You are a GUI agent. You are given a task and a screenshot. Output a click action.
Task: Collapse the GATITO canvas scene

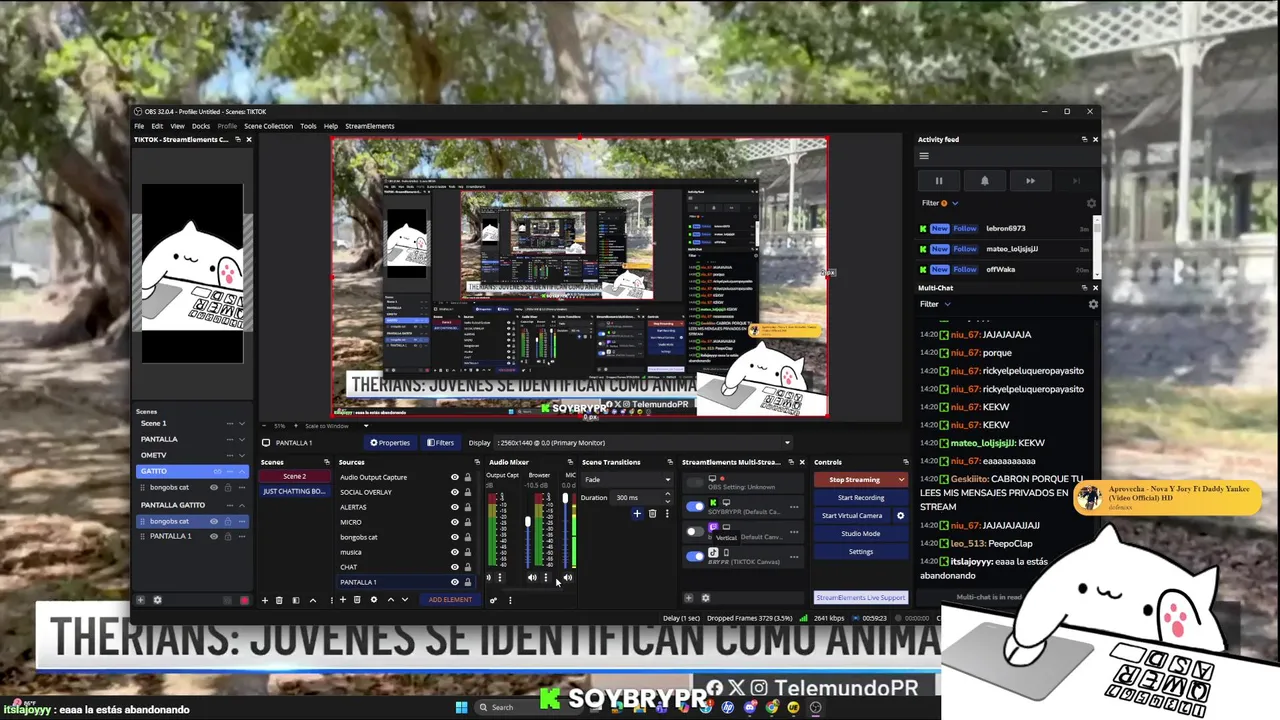click(241, 471)
